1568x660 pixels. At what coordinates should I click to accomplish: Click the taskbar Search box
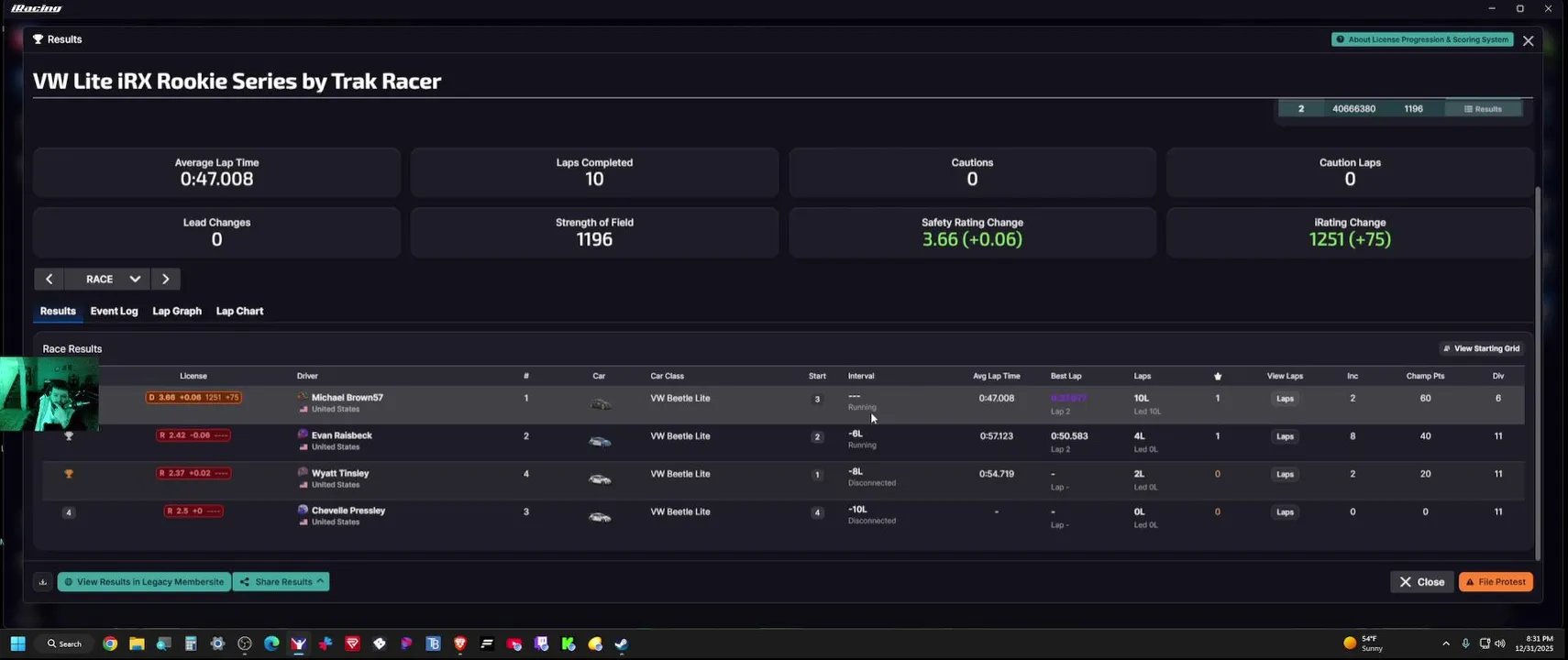coord(64,643)
